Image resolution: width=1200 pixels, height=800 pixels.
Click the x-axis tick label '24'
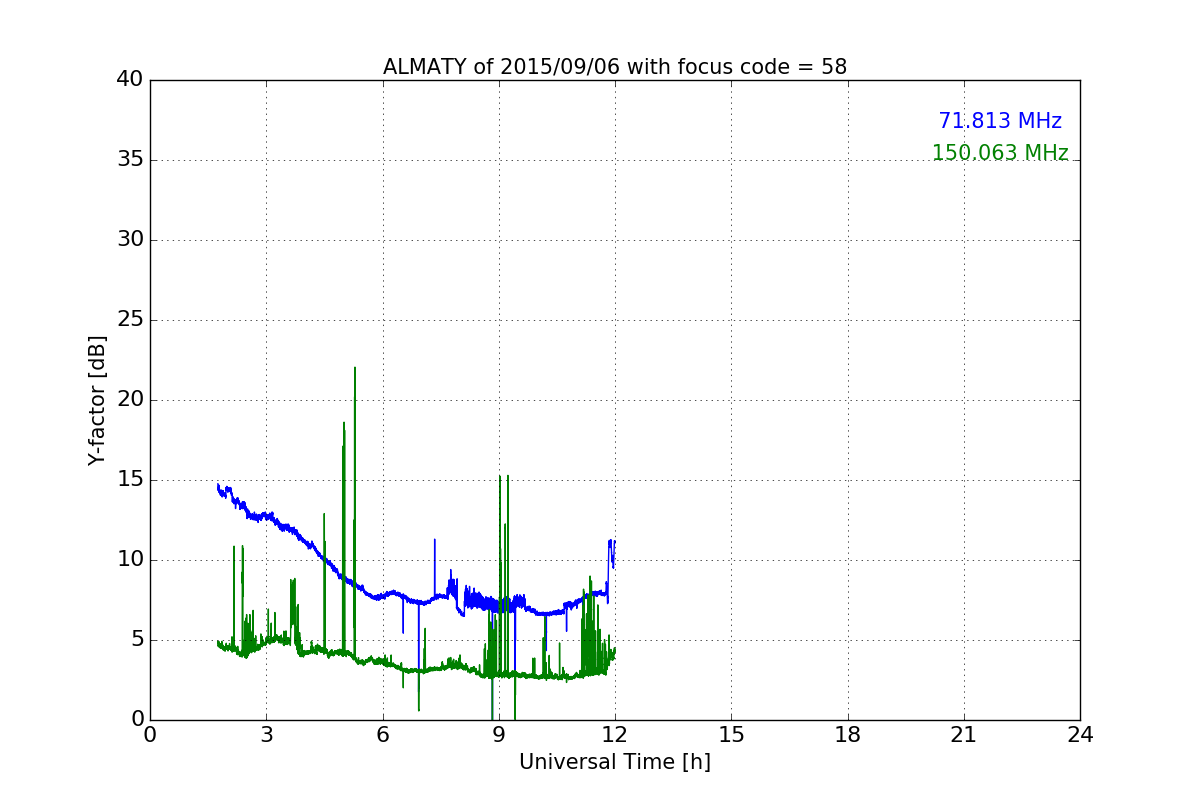tap(1080, 735)
